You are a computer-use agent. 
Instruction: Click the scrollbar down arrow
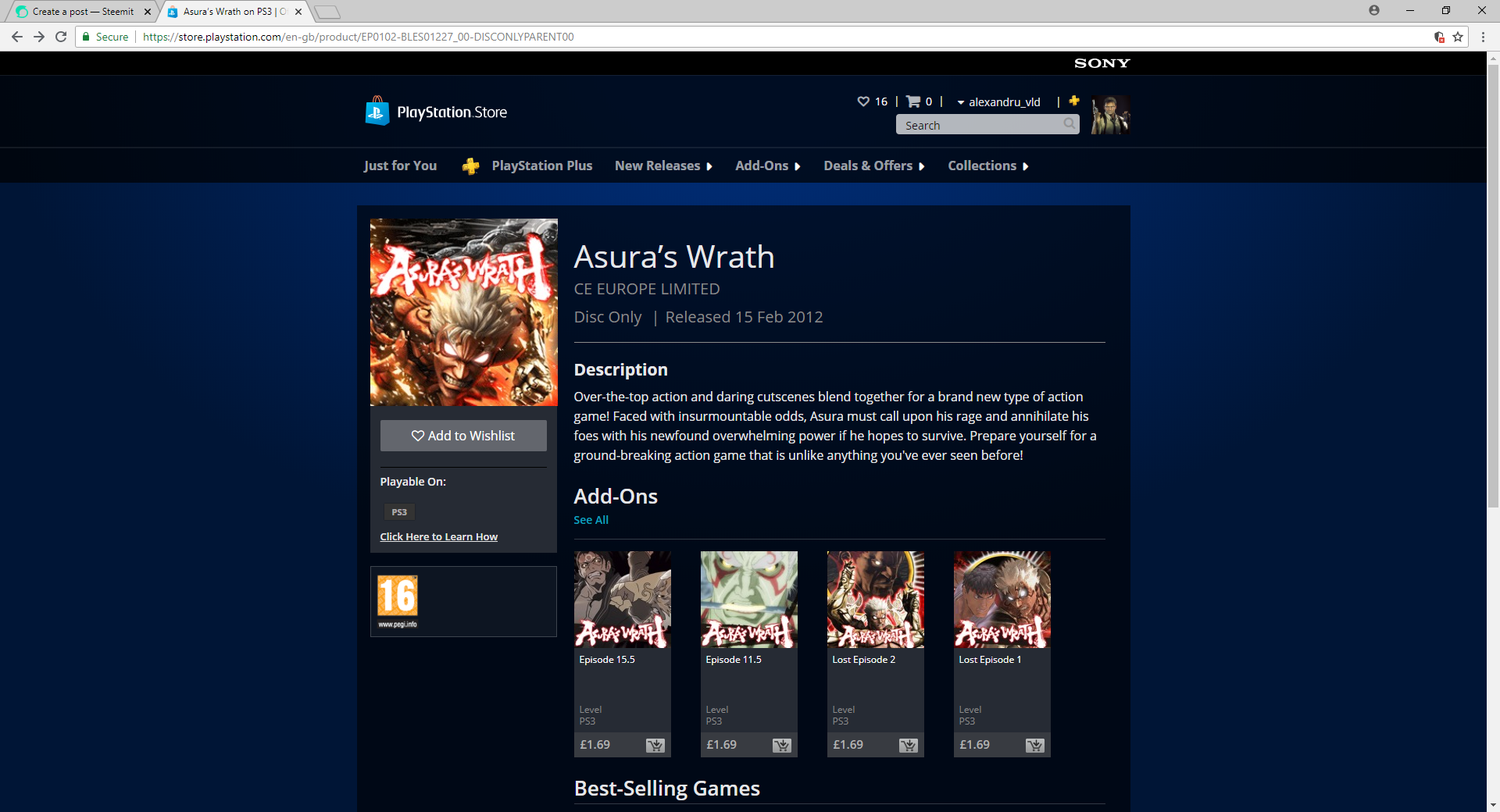(x=1493, y=805)
